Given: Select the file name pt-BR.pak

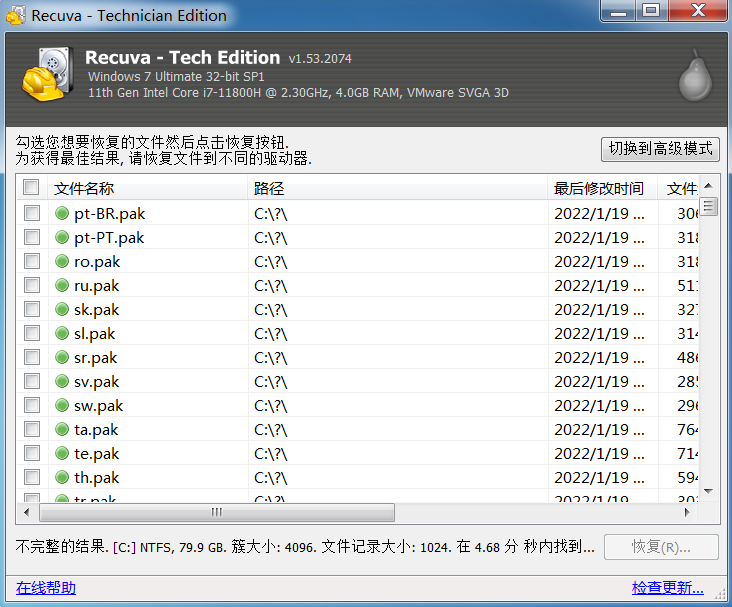Looking at the screenshot, I should click(110, 214).
